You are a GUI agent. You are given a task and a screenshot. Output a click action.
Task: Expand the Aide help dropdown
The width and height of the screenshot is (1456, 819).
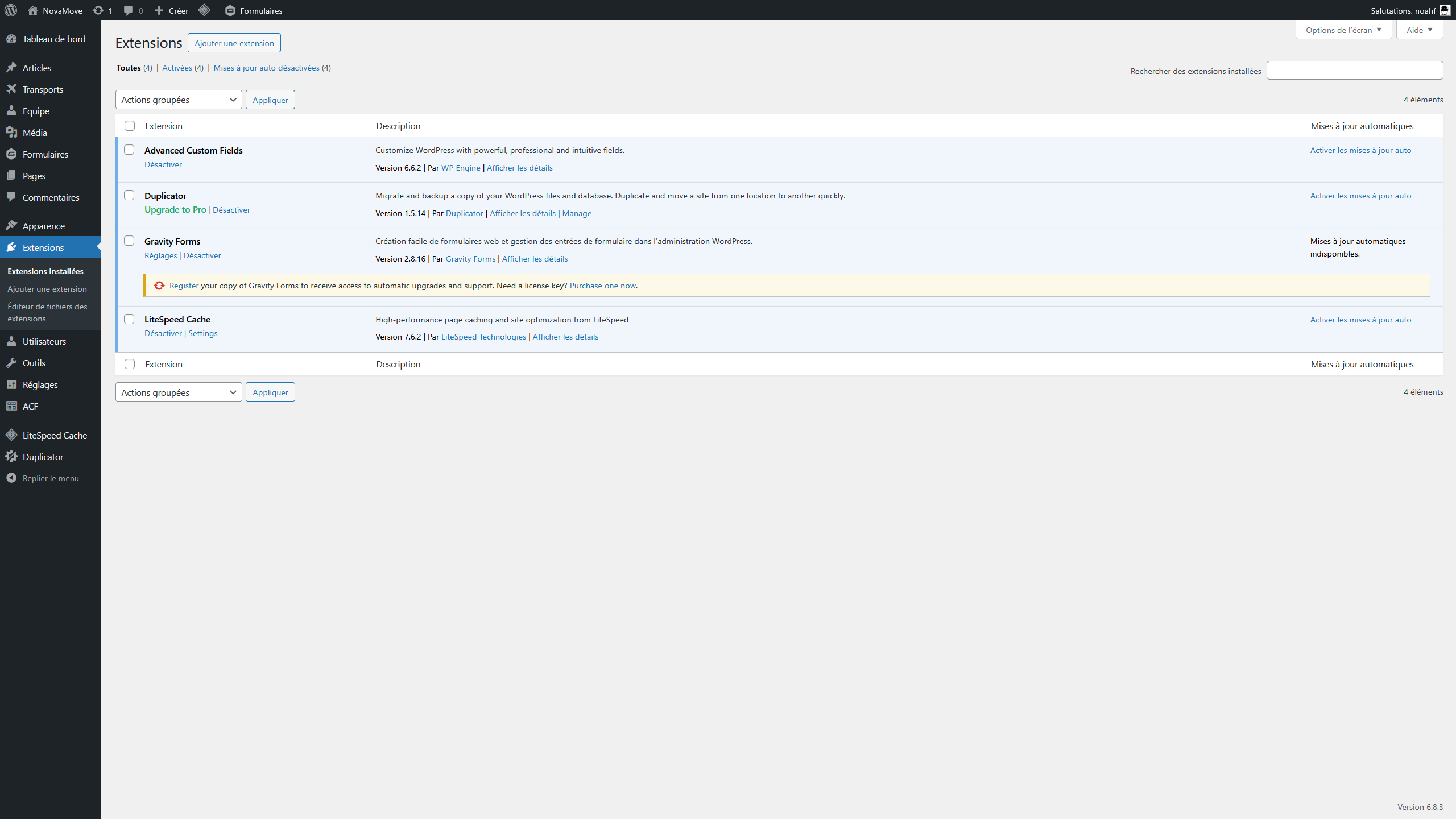(1419, 30)
